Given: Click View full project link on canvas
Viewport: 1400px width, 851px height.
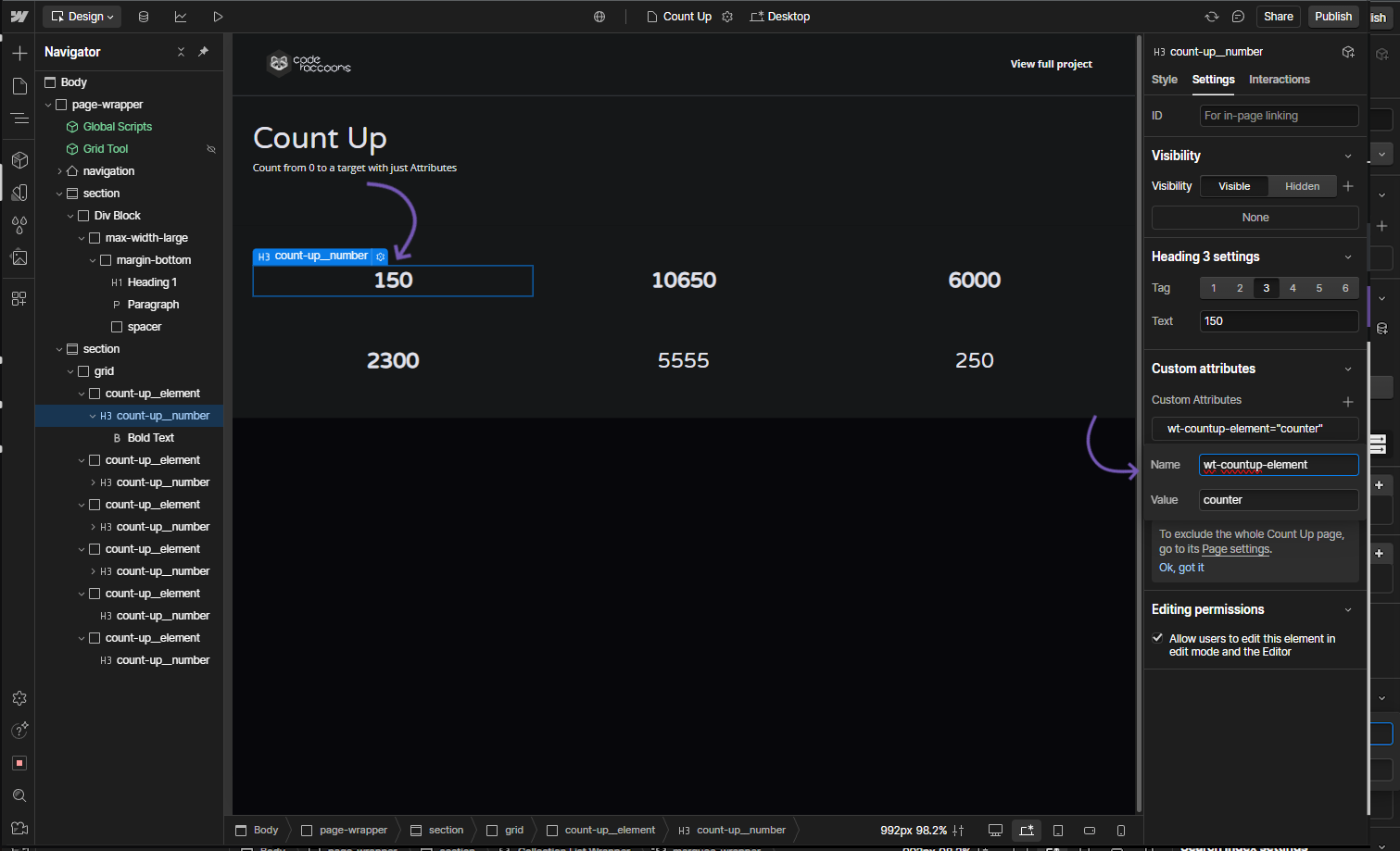Looking at the screenshot, I should tap(1051, 64).
